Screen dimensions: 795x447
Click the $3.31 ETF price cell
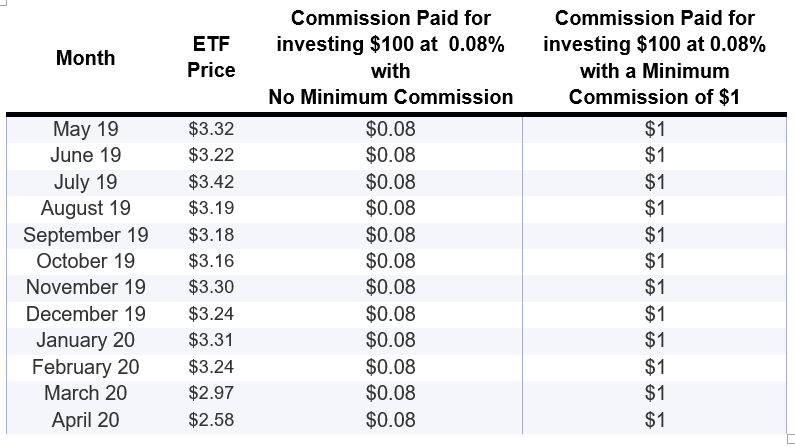[x=211, y=341]
